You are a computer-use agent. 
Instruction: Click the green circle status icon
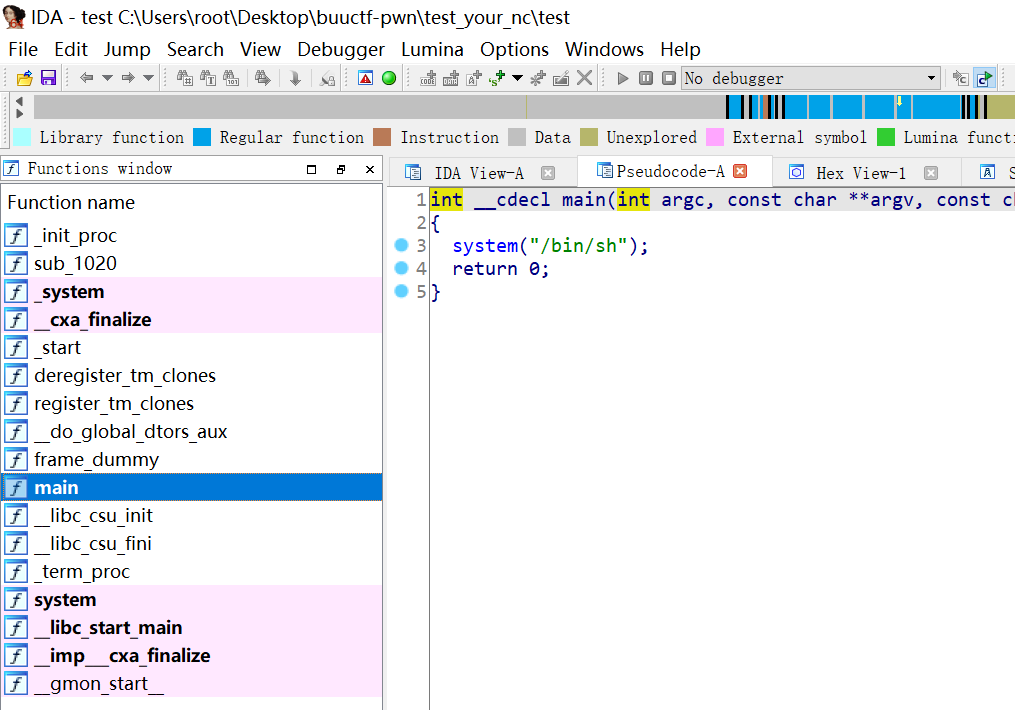coord(389,78)
